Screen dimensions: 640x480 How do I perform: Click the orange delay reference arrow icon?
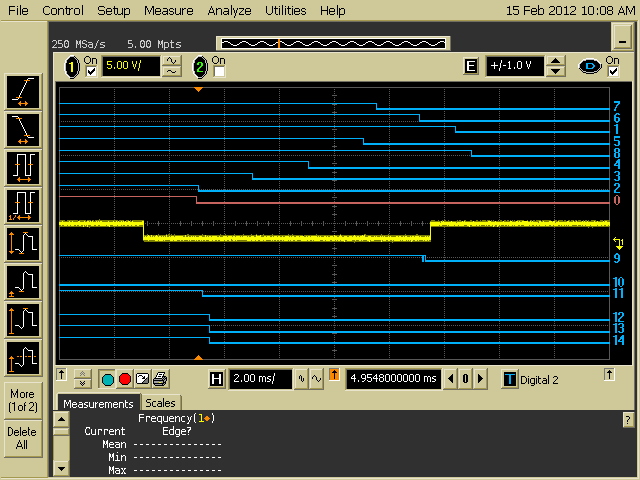click(x=334, y=374)
